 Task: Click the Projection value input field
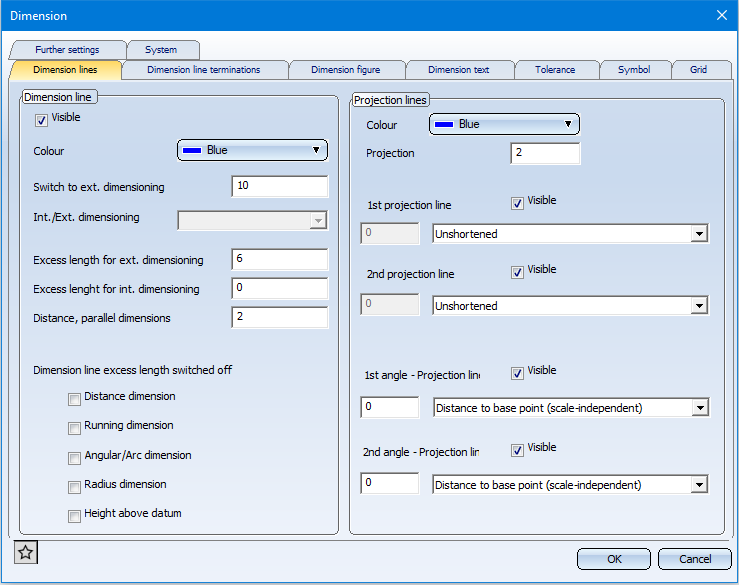[545, 154]
